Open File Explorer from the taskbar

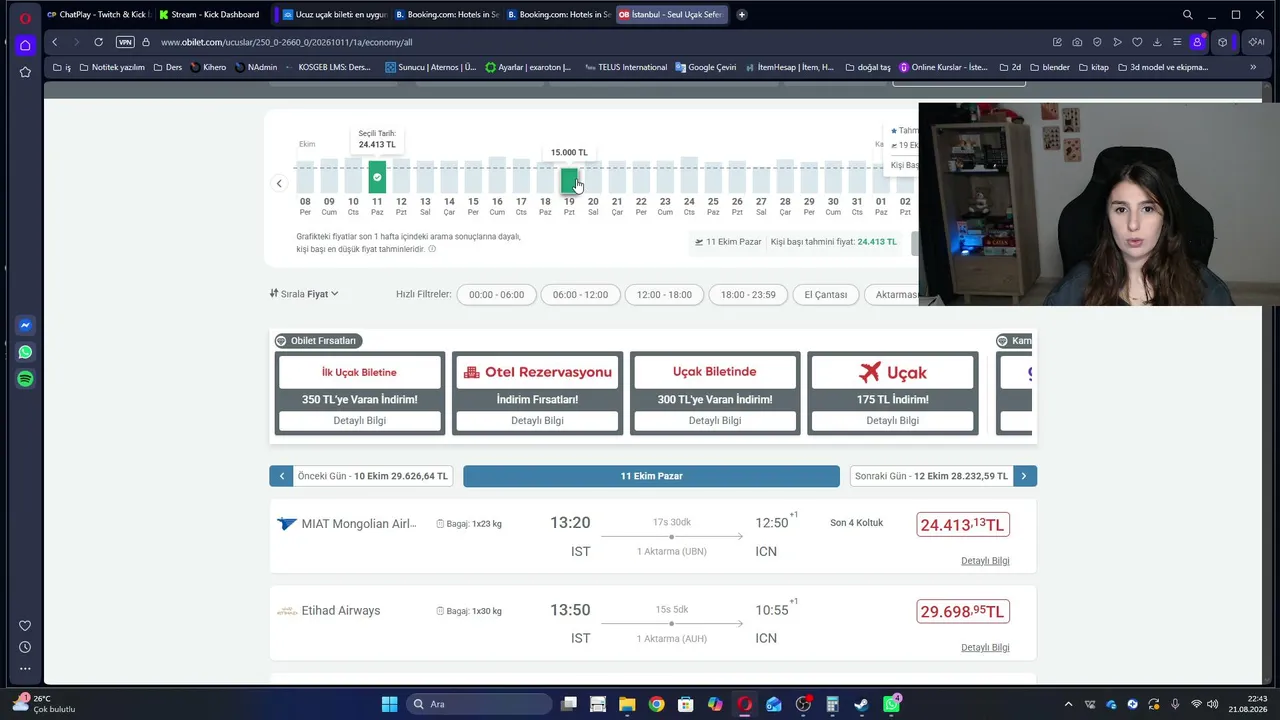[x=627, y=704]
